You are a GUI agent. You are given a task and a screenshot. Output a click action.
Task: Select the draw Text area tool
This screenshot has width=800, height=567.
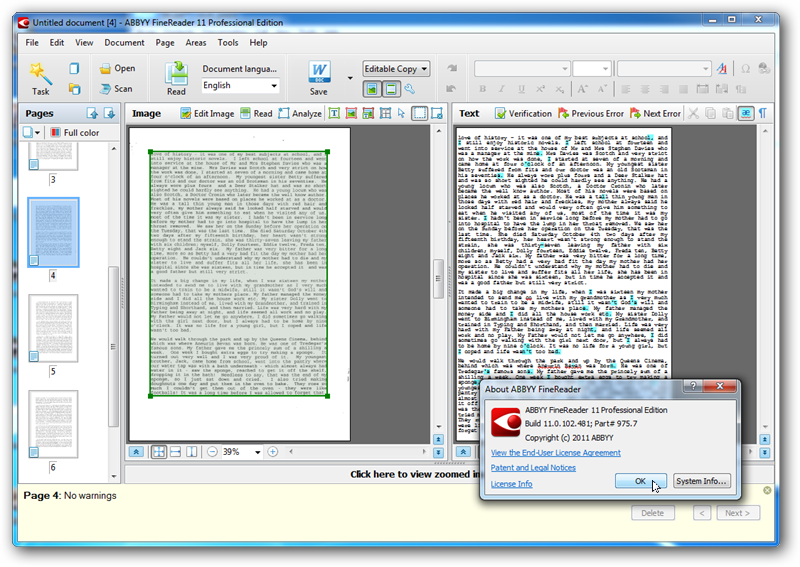[334, 113]
